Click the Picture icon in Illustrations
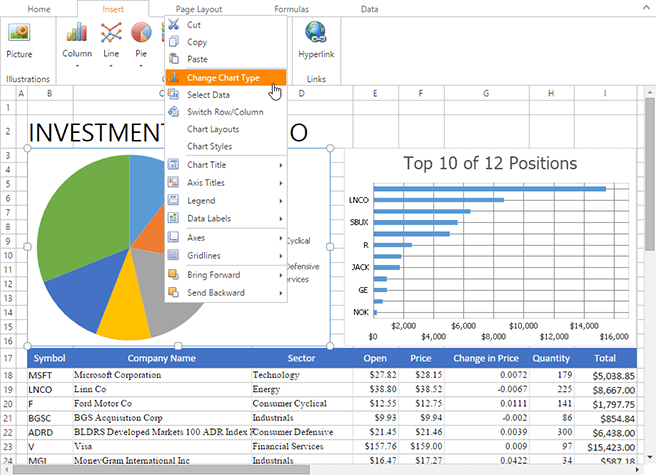 click(x=19, y=34)
